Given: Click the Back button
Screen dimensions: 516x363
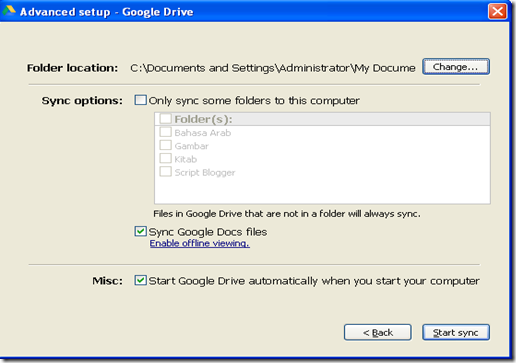Looking at the screenshot, I should 378,332.
